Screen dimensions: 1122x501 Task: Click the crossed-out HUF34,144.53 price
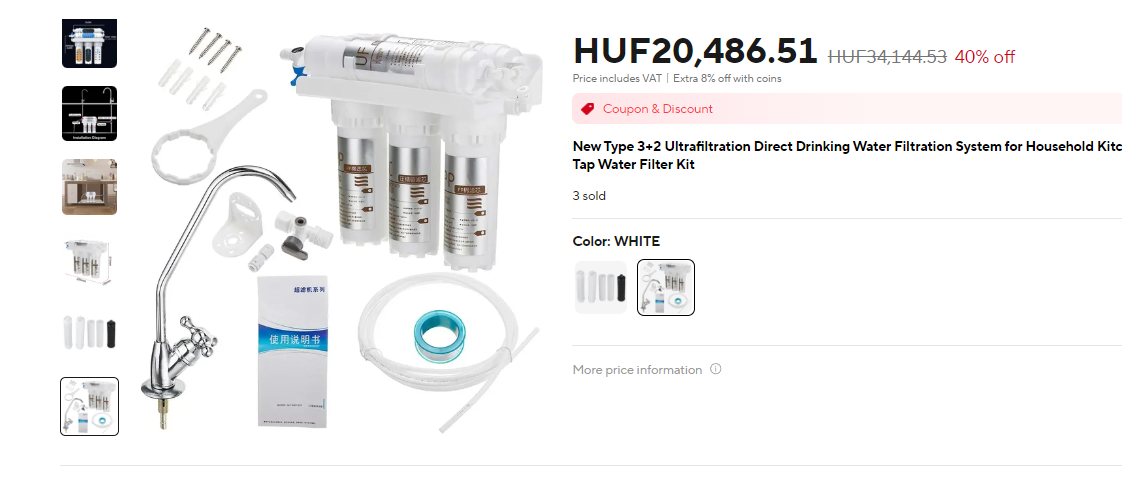[x=887, y=57]
